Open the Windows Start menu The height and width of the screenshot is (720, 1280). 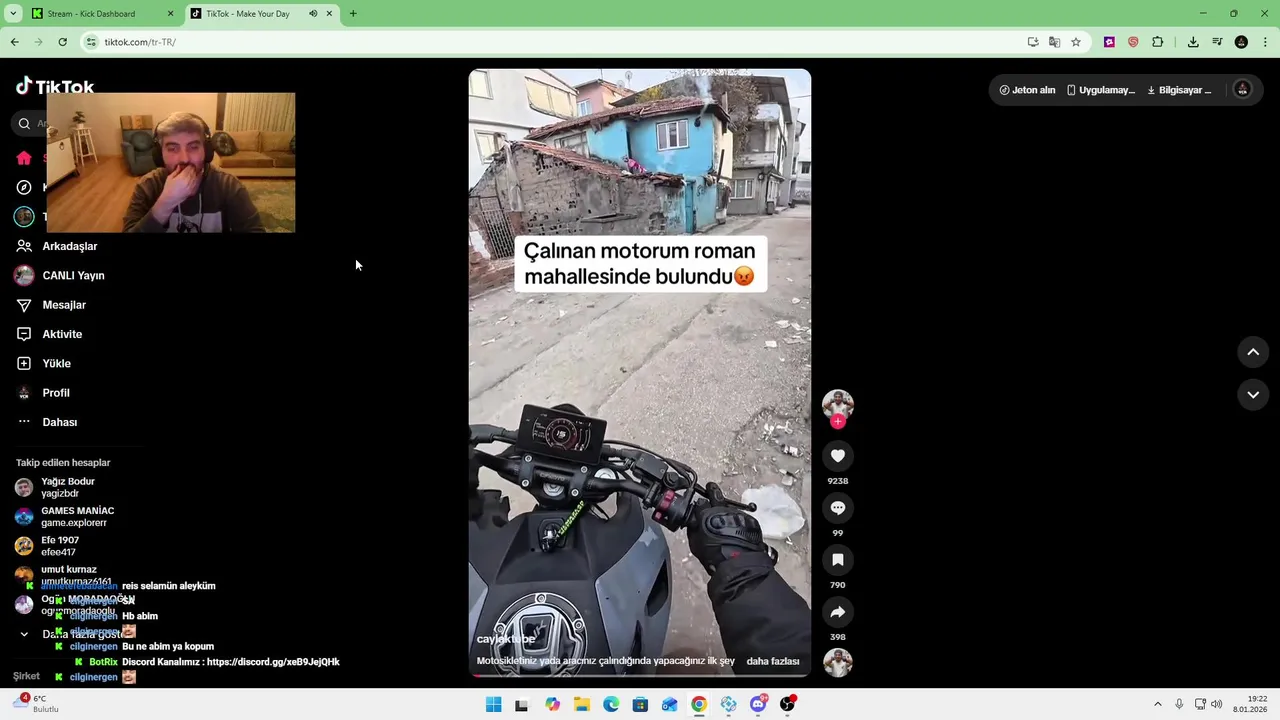pyautogui.click(x=493, y=705)
